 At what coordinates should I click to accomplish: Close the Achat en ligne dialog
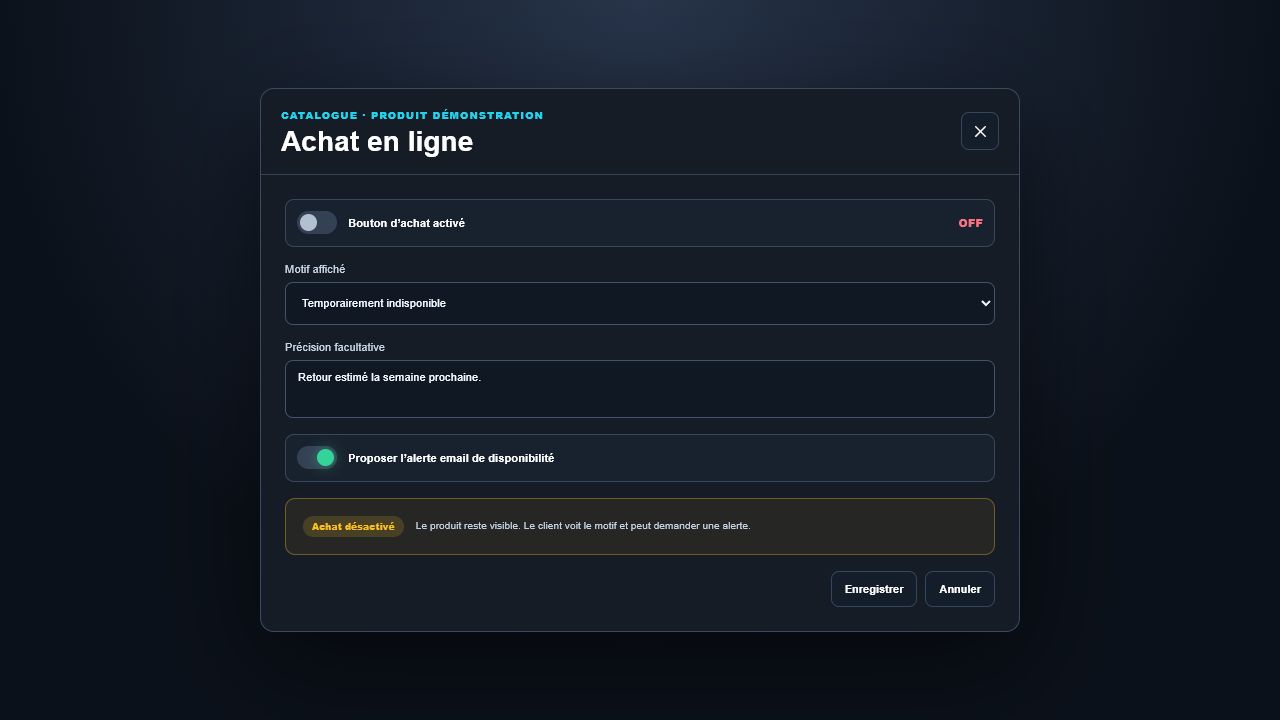coord(980,131)
